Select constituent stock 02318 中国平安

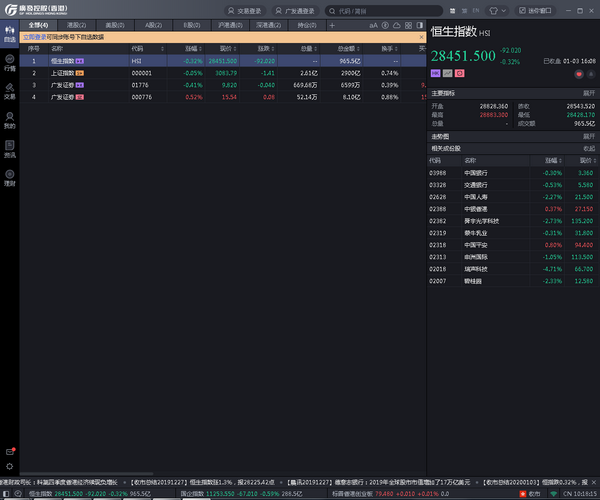tap(513, 245)
